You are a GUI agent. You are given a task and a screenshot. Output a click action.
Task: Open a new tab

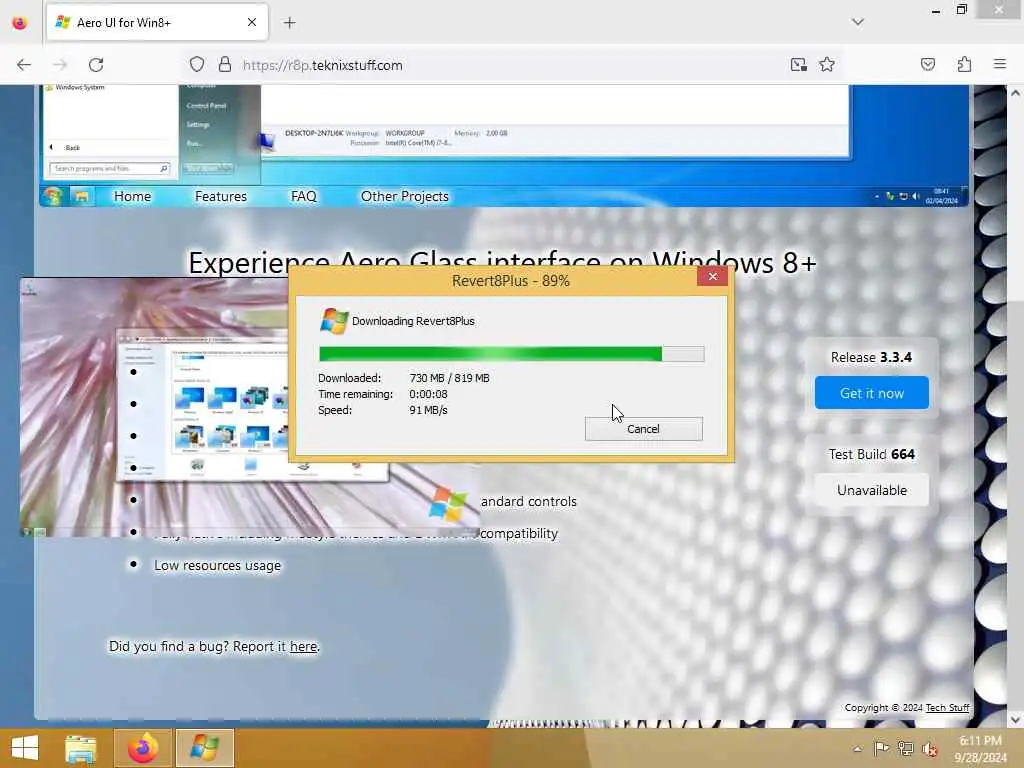[x=289, y=23]
